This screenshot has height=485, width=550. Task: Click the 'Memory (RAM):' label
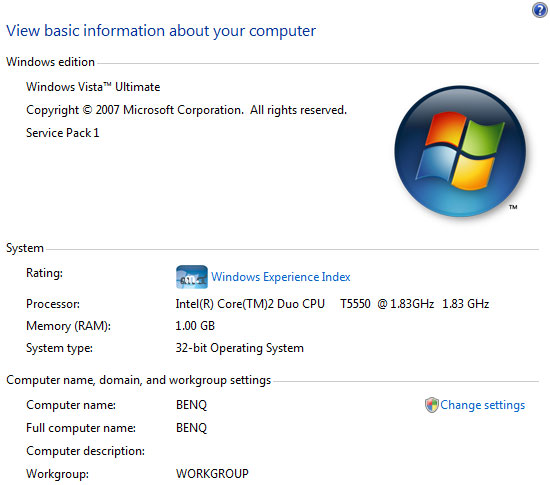pos(68,326)
